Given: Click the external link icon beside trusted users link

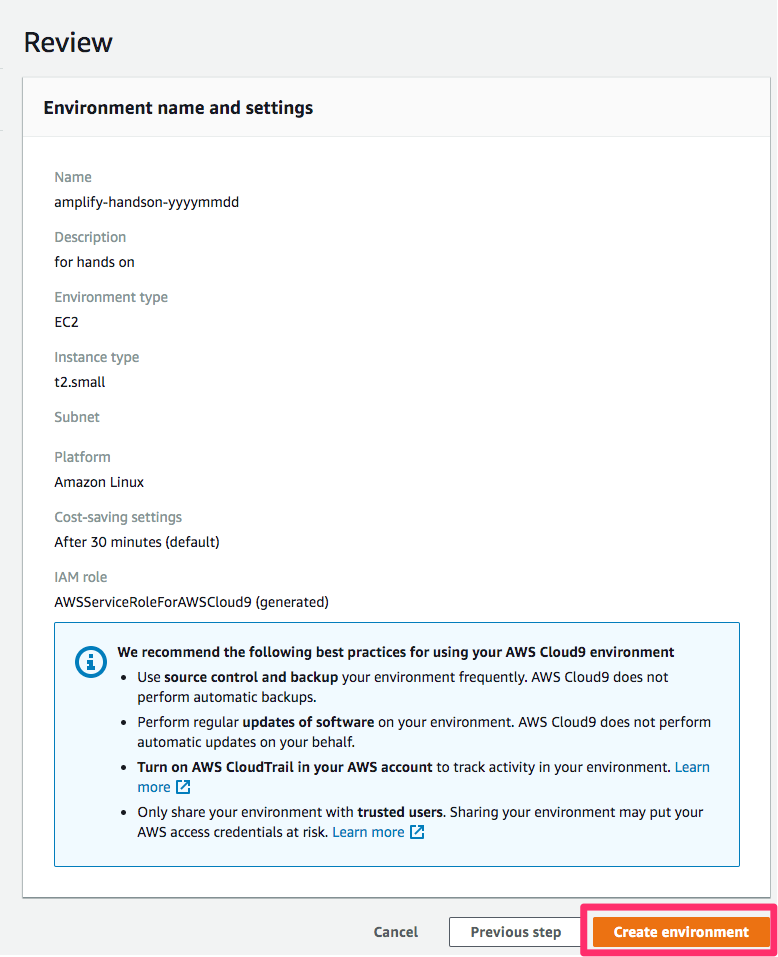Looking at the screenshot, I should [x=417, y=831].
